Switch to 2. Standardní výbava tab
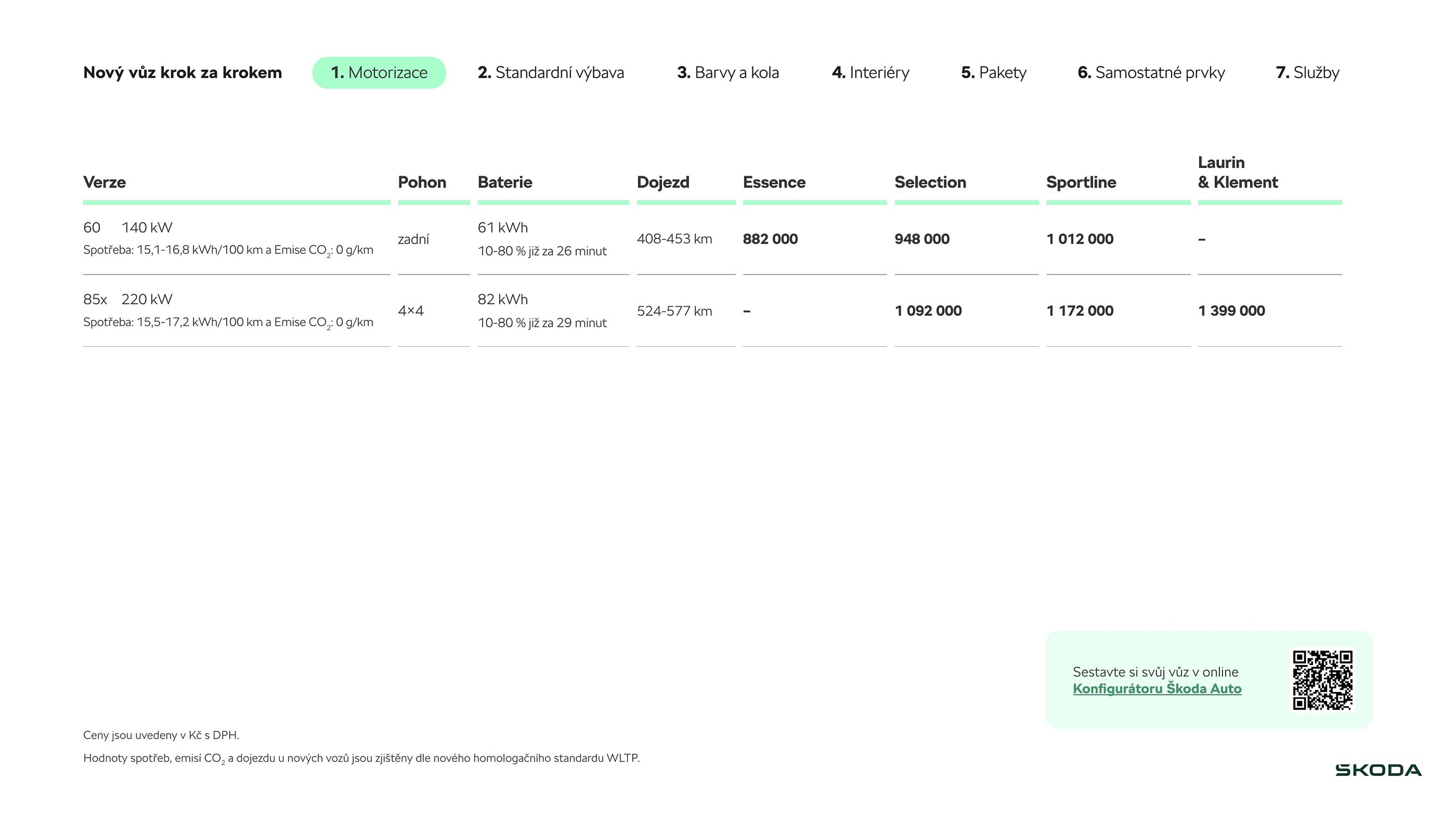This screenshot has width=1456, height=819. pyautogui.click(x=551, y=72)
